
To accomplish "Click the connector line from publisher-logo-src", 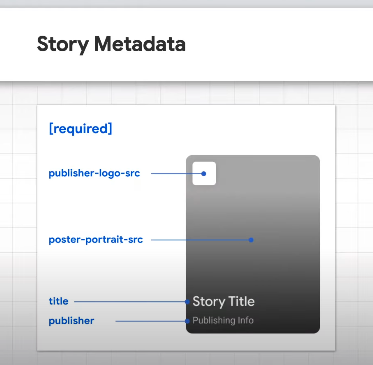I will click(176, 173).
